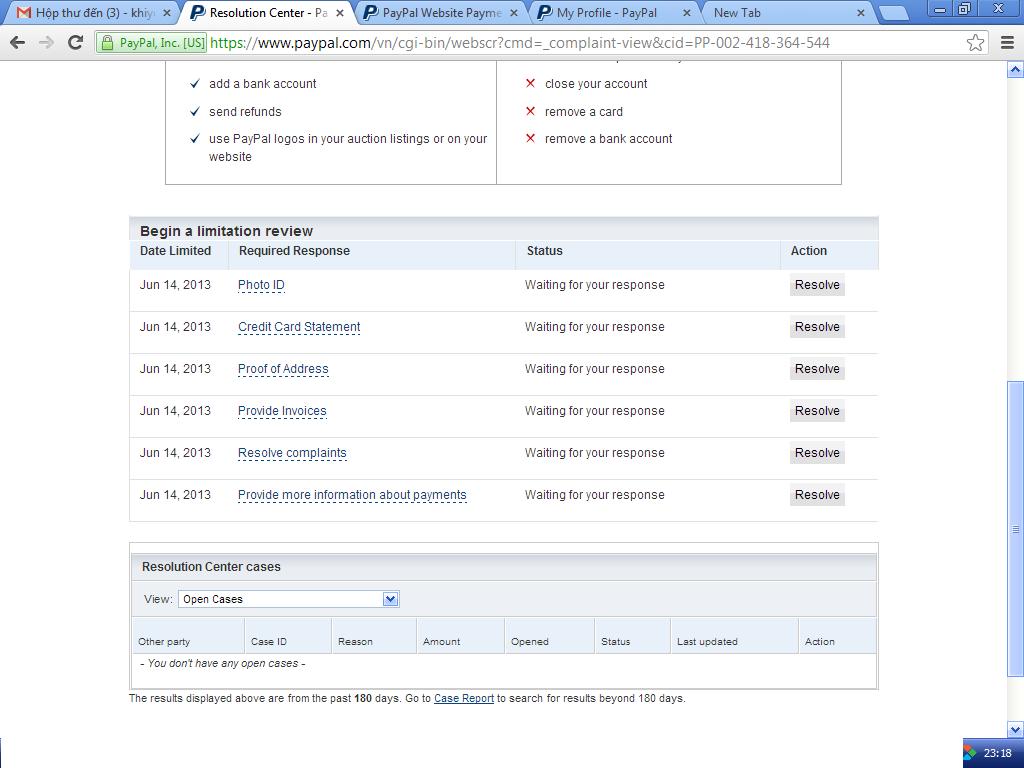Close the PayPal Website Payments tab
This screenshot has height=768, width=1024.
click(x=514, y=13)
